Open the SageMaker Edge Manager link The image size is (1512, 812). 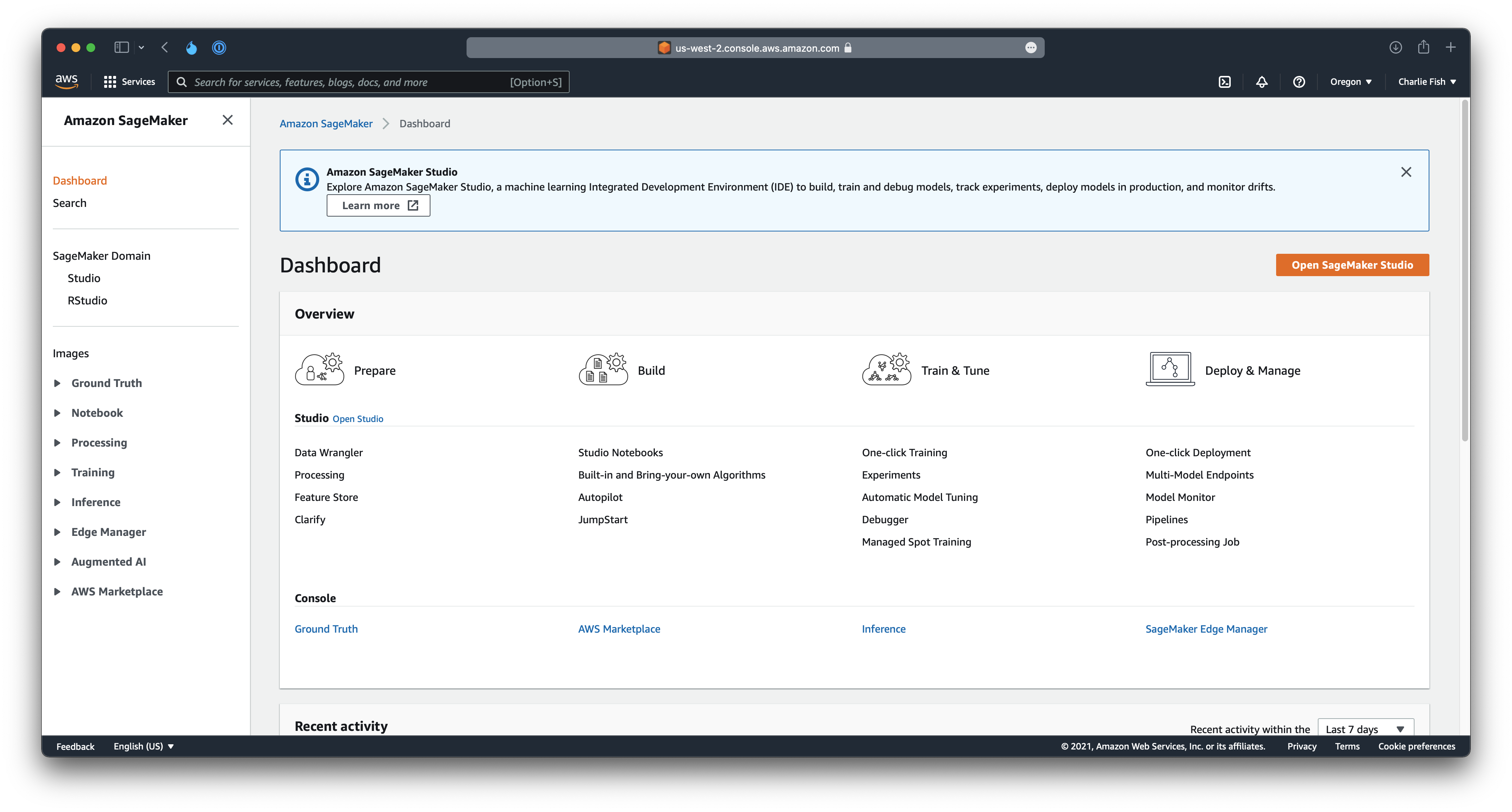(1206, 629)
